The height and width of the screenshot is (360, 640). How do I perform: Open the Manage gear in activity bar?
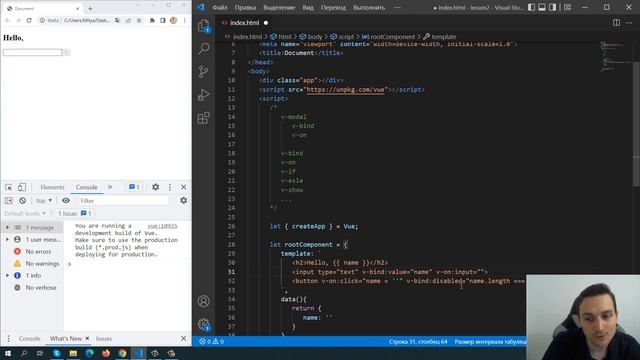point(204,324)
